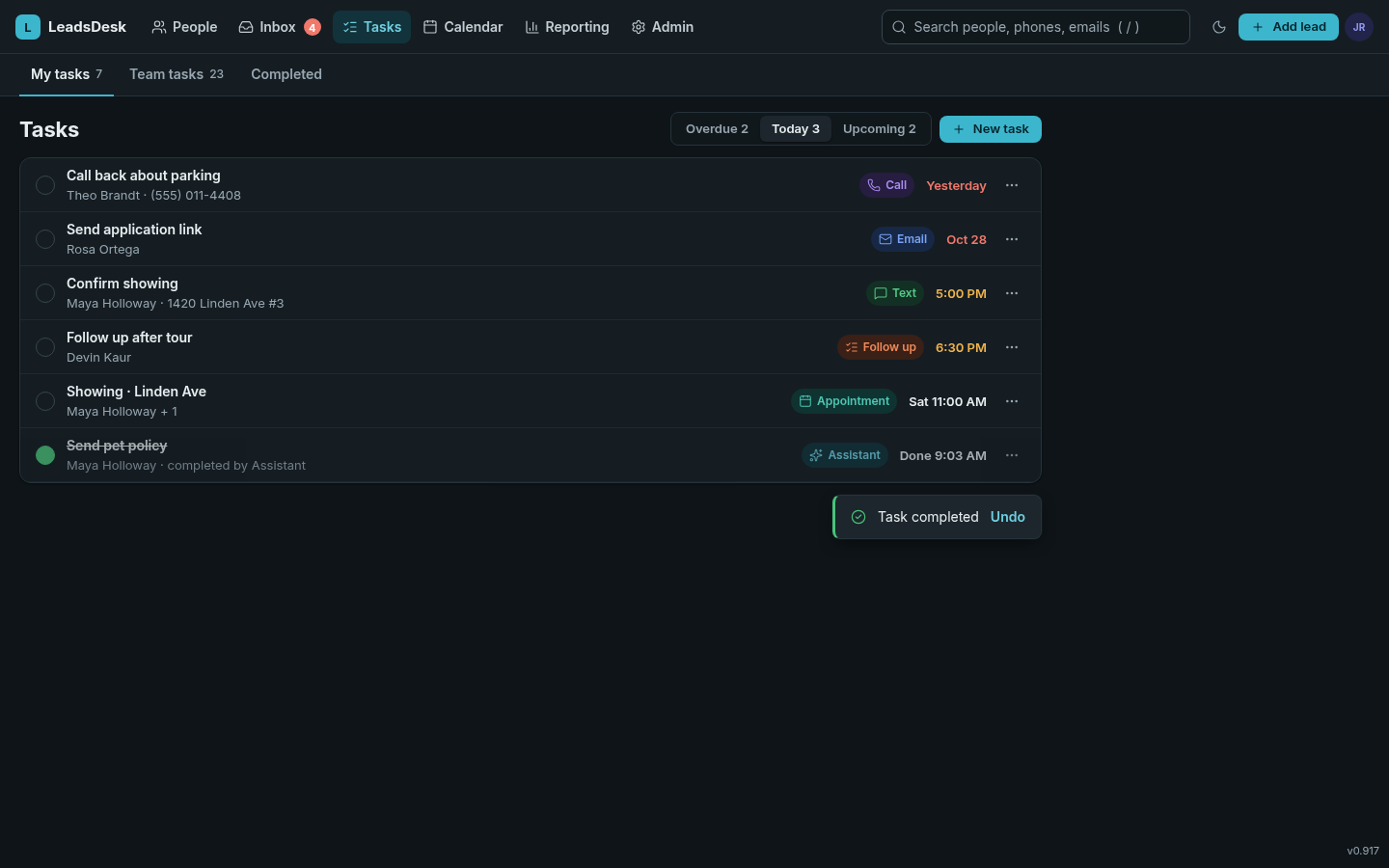Filter by Today 3

coord(796,129)
